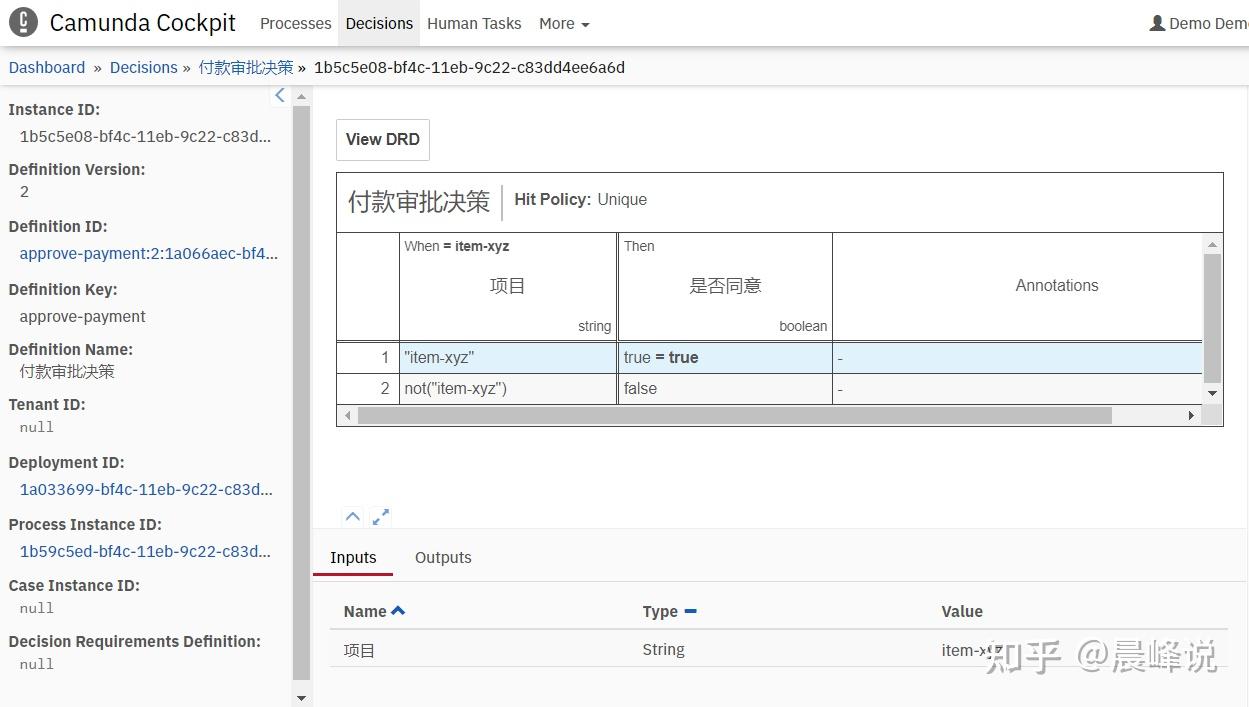Go to Dashboard breadcrumb link
This screenshot has height=707, width=1249.
point(47,68)
